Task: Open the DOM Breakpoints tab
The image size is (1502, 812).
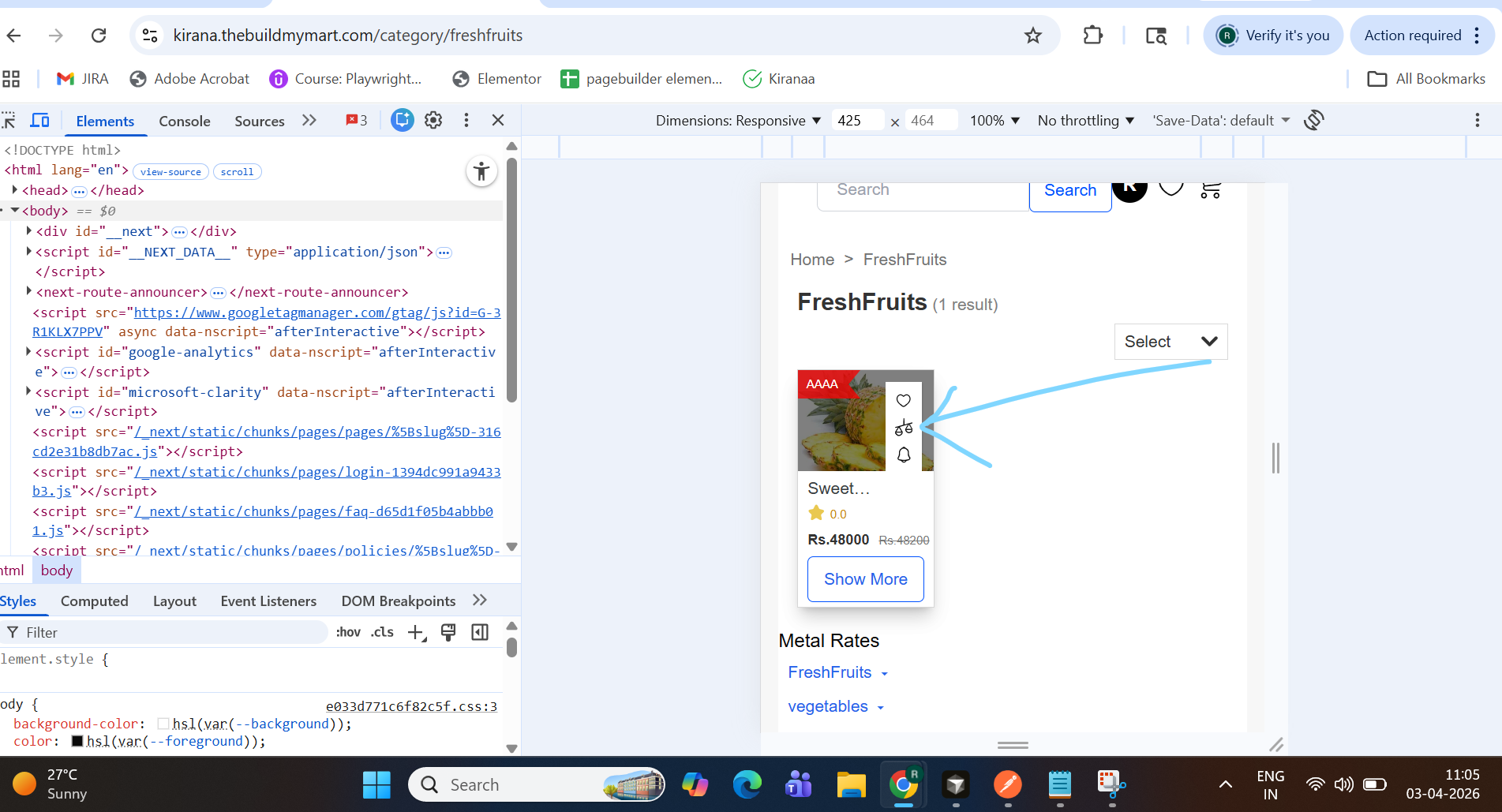Action: click(x=399, y=601)
